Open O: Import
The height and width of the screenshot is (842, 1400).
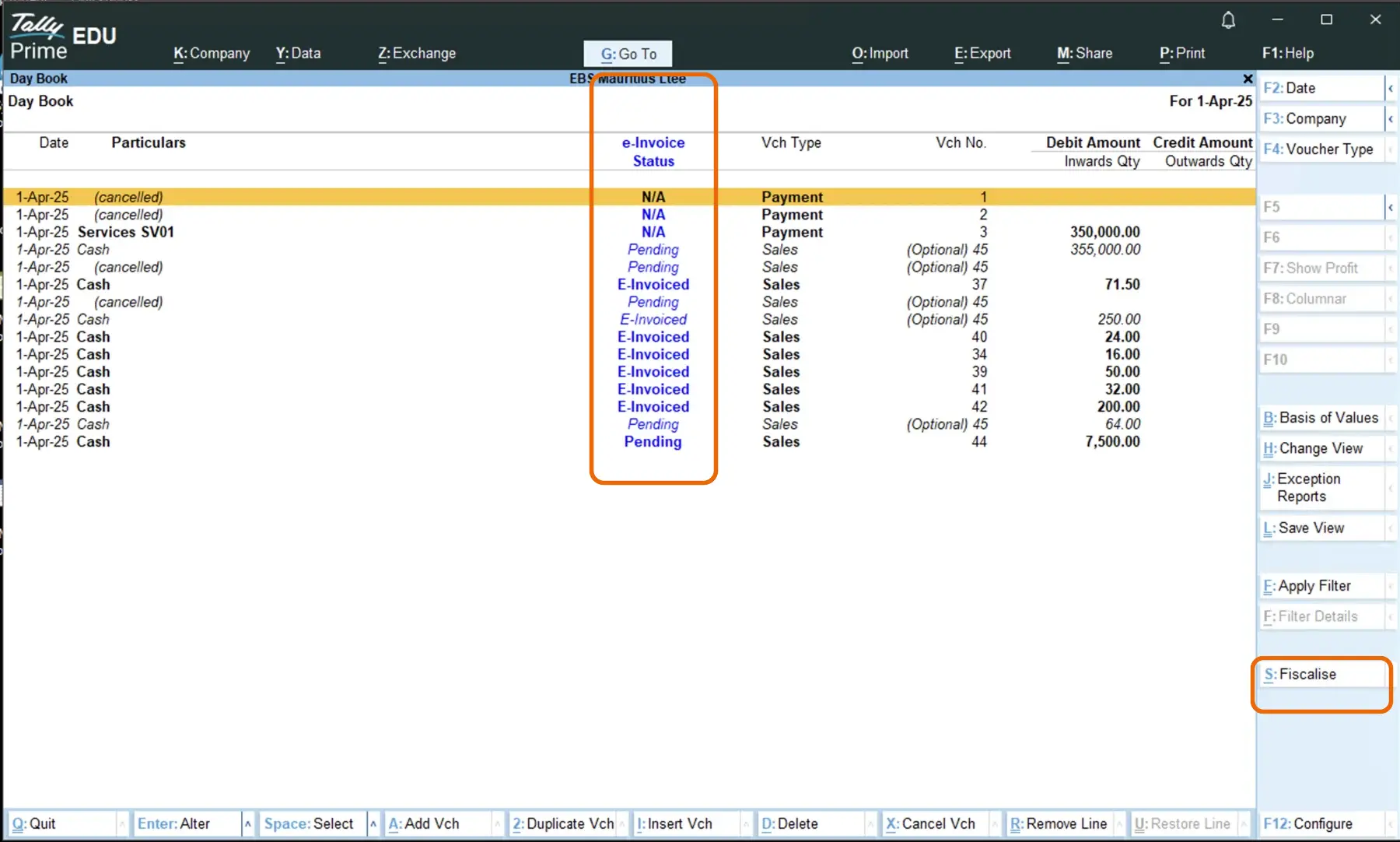(x=880, y=53)
